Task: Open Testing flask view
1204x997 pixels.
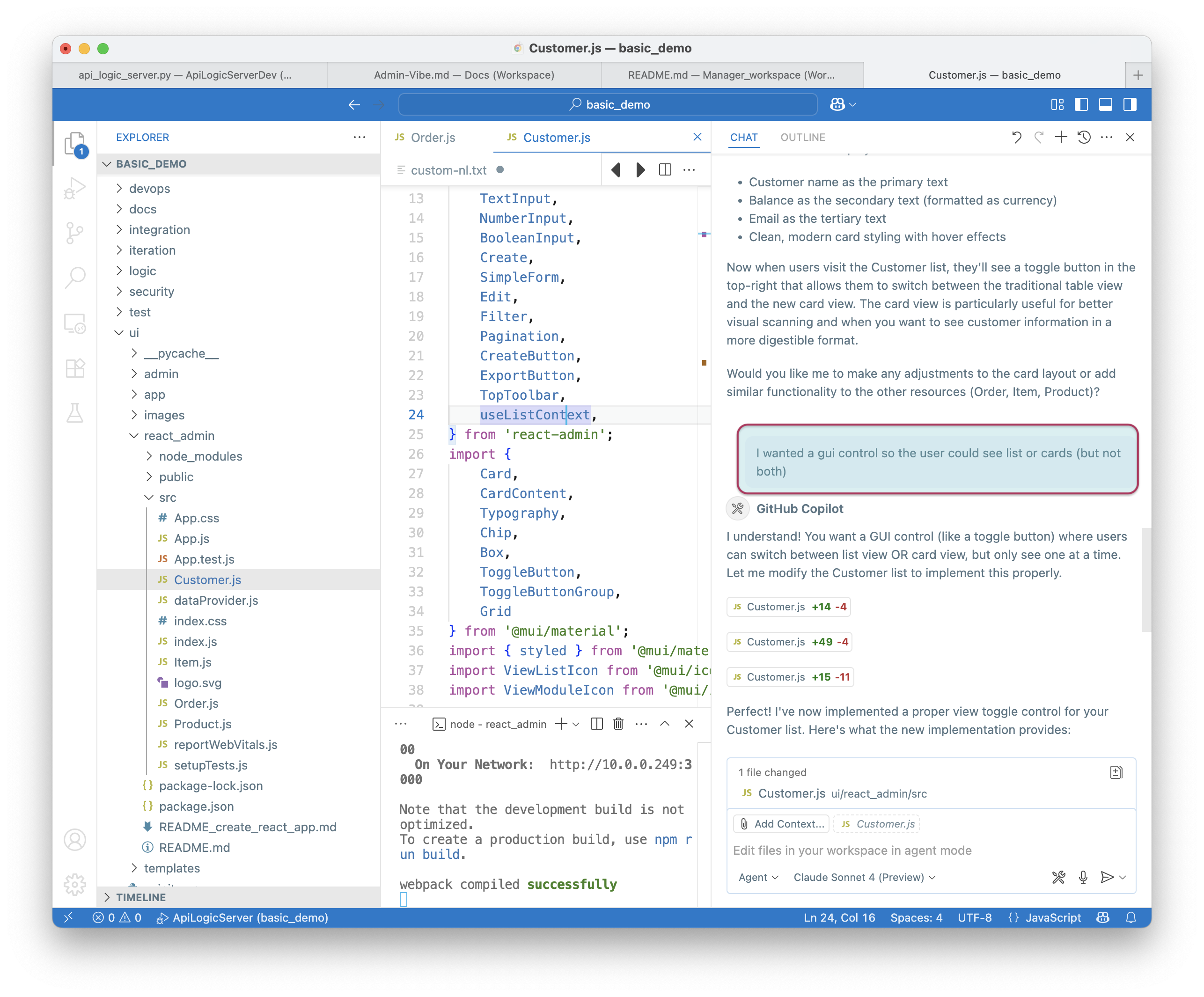Action: 74,412
